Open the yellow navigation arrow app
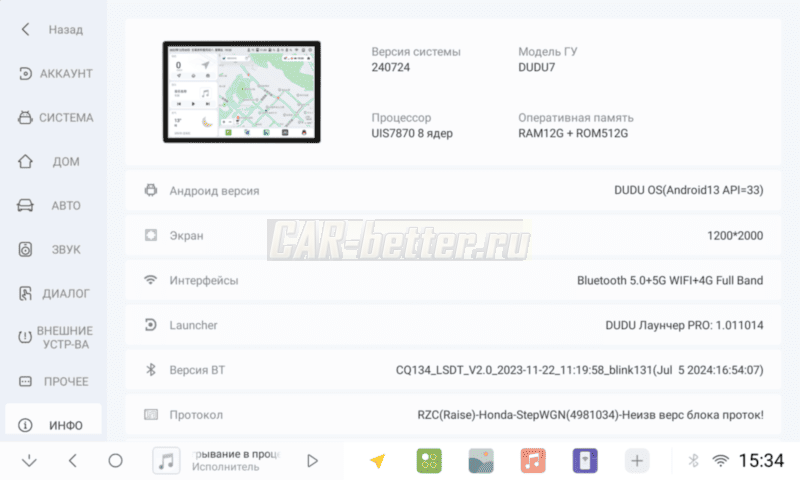 [377, 461]
